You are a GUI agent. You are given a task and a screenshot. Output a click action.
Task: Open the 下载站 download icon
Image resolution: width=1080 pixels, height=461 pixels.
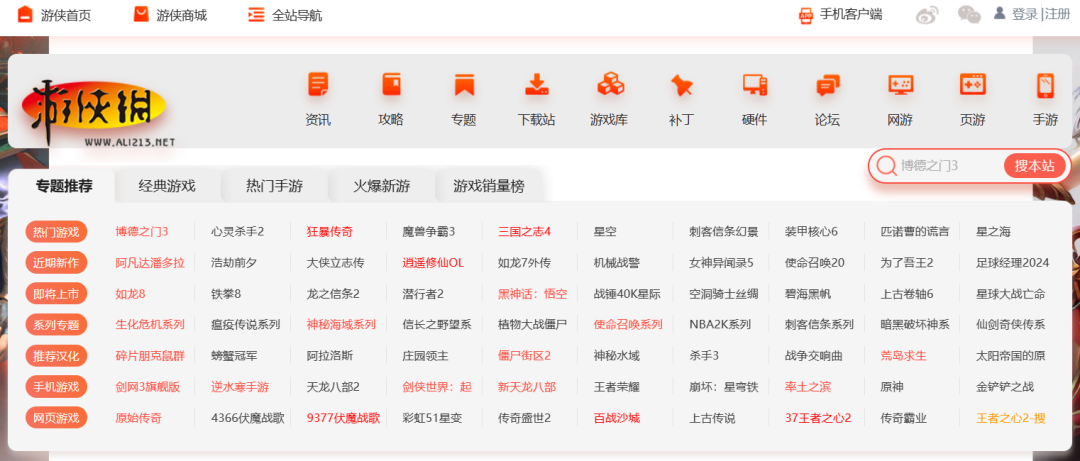[537, 85]
